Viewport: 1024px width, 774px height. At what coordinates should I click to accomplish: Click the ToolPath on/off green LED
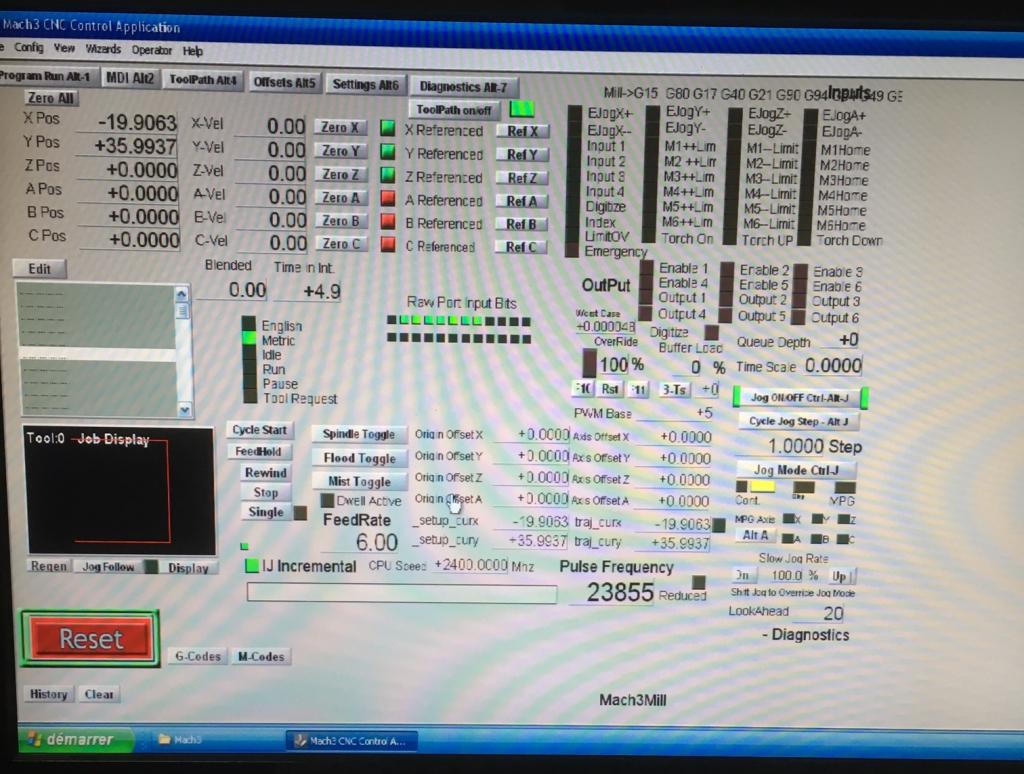[x=522, y=108]
